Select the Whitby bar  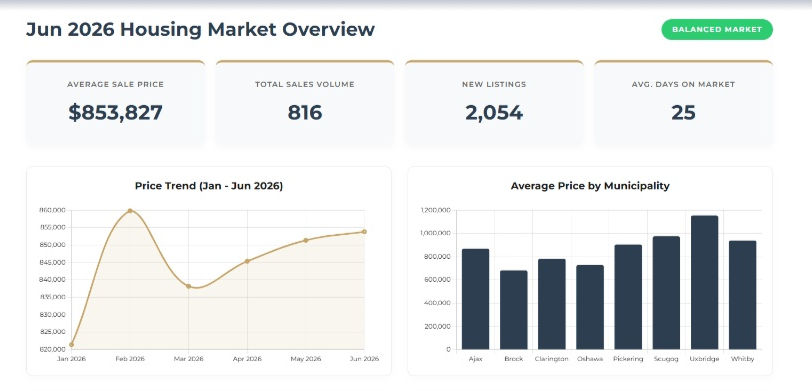tap(743, 295)
